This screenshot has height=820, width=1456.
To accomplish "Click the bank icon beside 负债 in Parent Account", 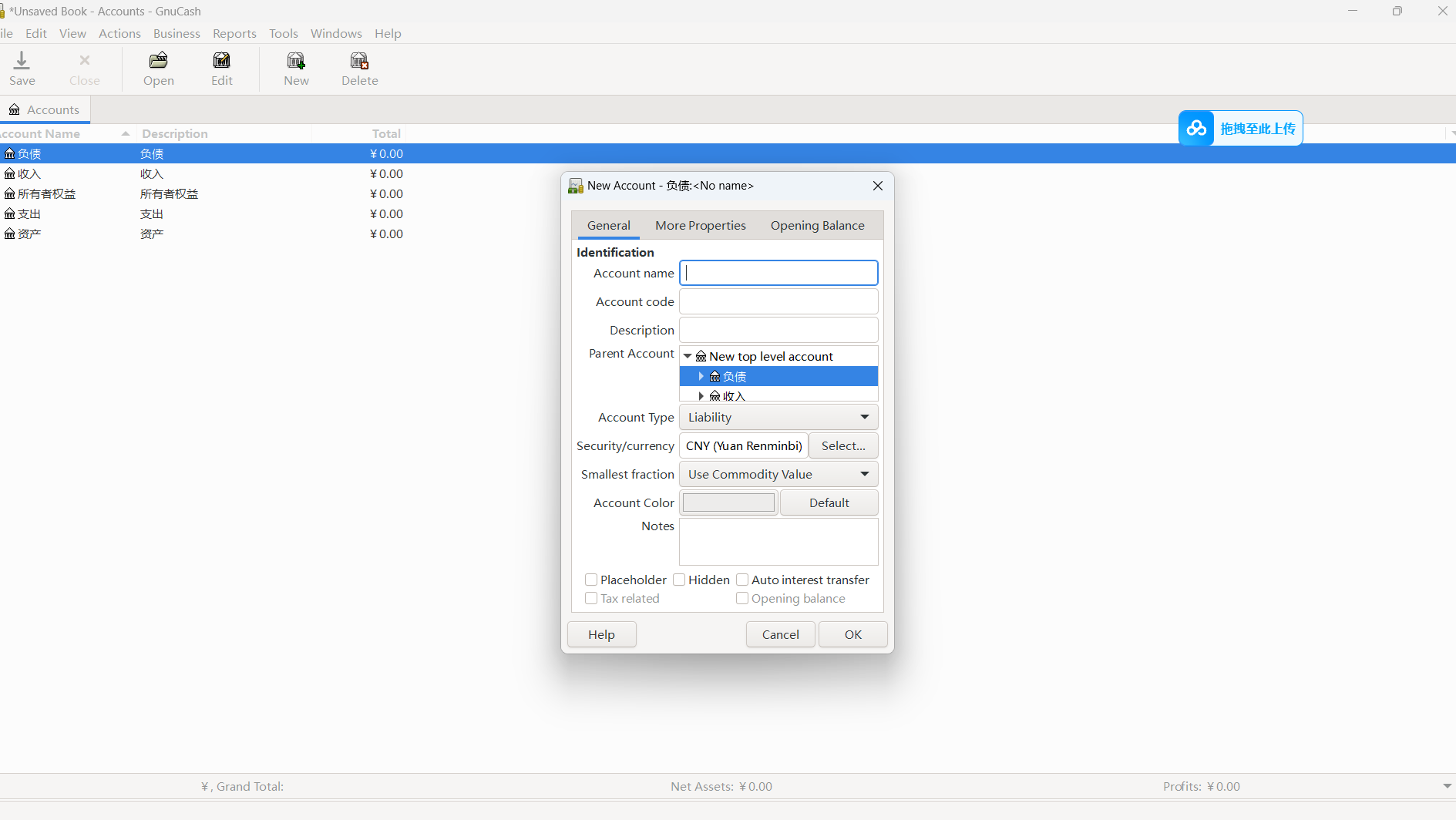I will tap(715, 376).
